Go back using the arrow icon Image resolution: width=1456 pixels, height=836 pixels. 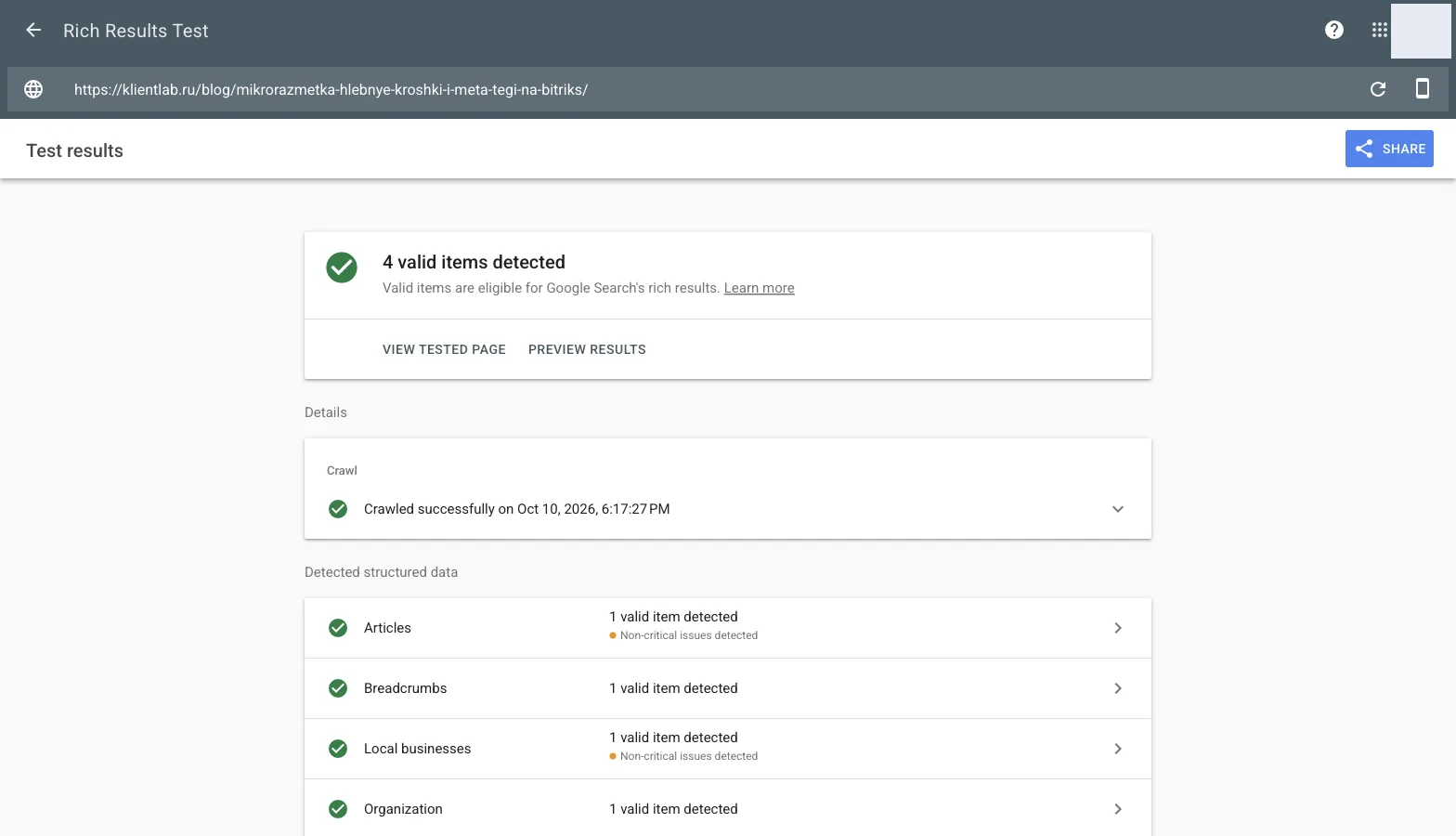(33, 31)
